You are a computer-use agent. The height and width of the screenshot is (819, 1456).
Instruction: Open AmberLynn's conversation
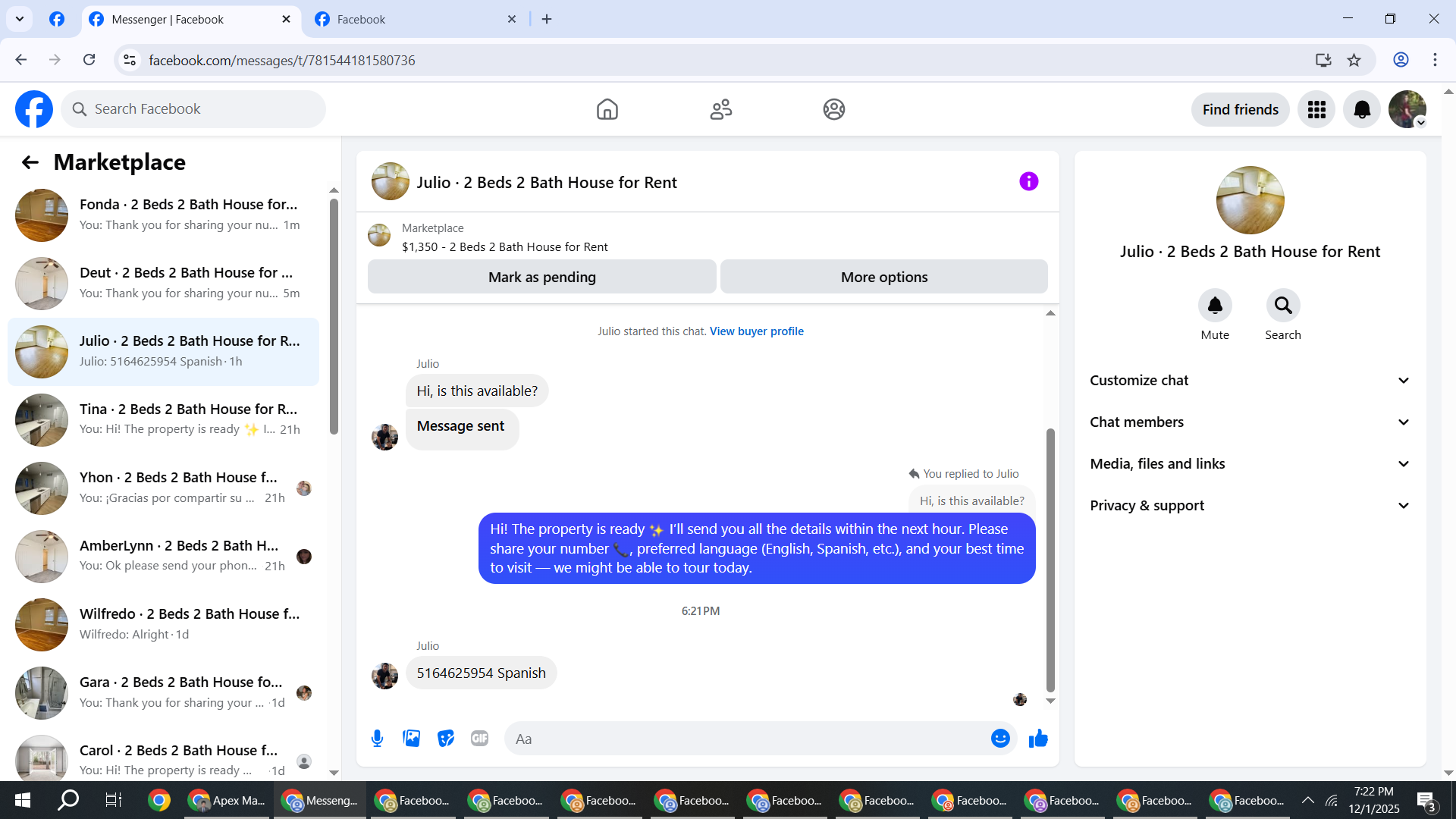tap(163, 557)
